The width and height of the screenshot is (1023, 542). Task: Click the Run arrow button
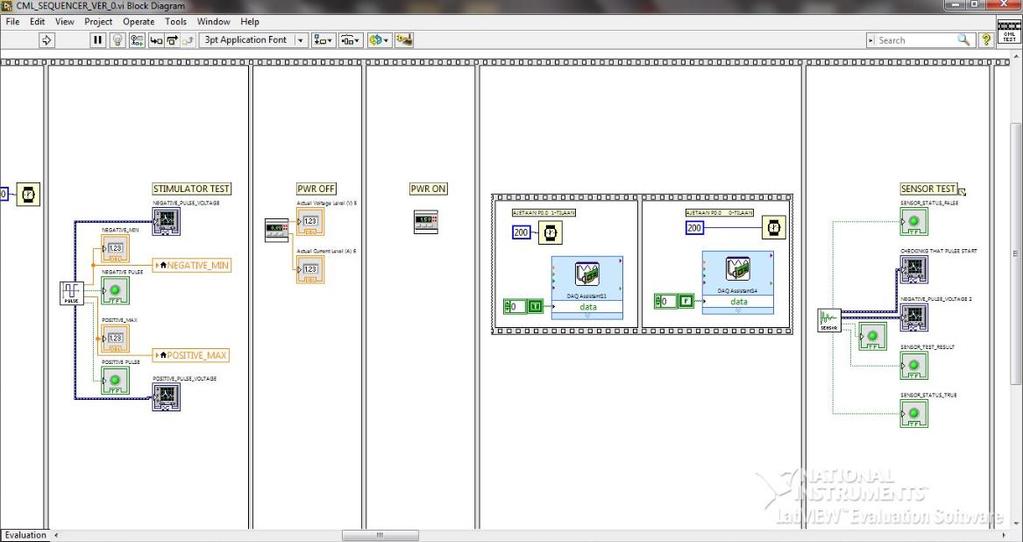coord(47,40)
